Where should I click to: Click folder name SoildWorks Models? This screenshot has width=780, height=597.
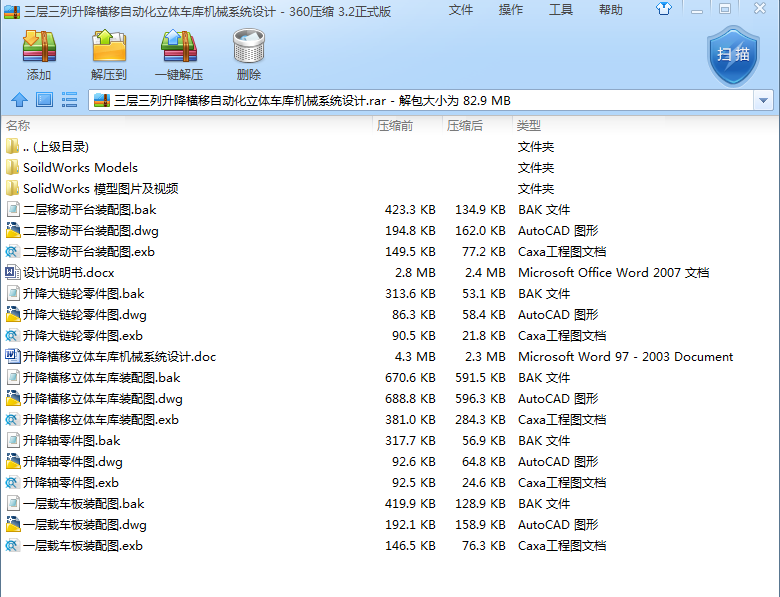point(81,168)
